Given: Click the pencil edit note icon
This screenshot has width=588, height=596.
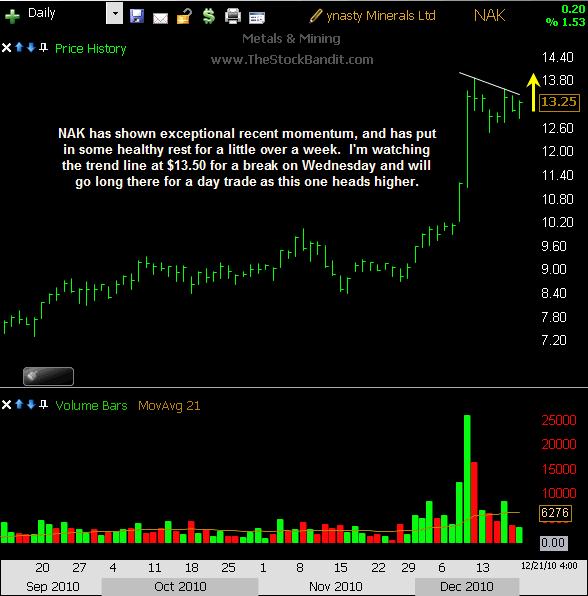Looking at the screenshot, I should [x=316, y=16].
